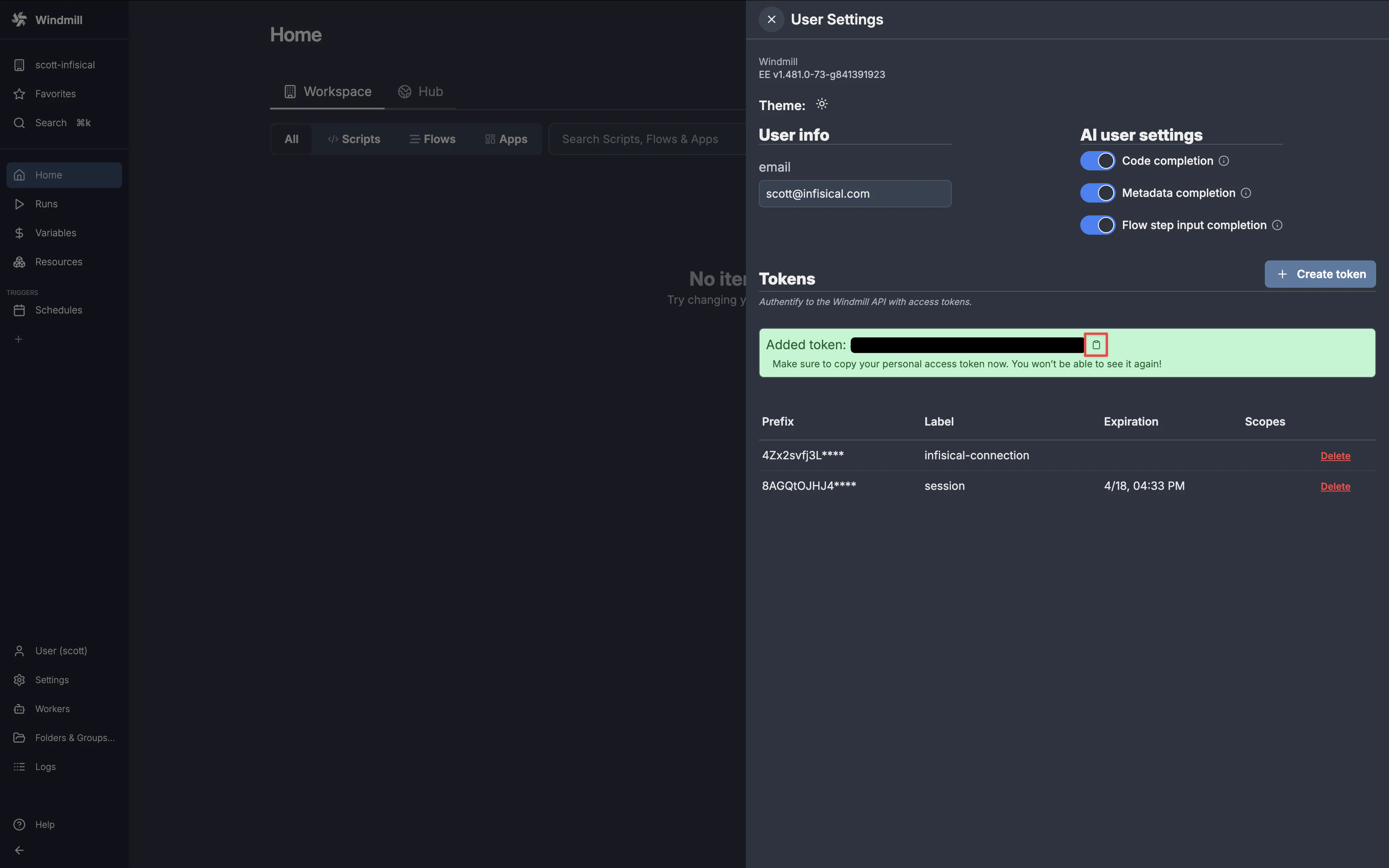This screenshot has width=1389, height=868.
Task: Open Variables in the sidebar
Action: [x=64, y=233]
